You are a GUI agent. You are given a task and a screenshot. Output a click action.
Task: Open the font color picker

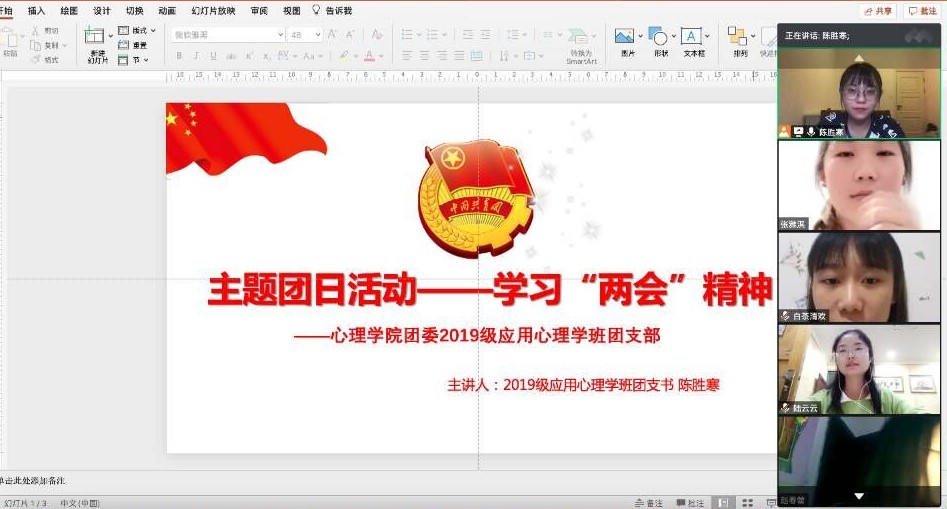click(x=370, y=56)
